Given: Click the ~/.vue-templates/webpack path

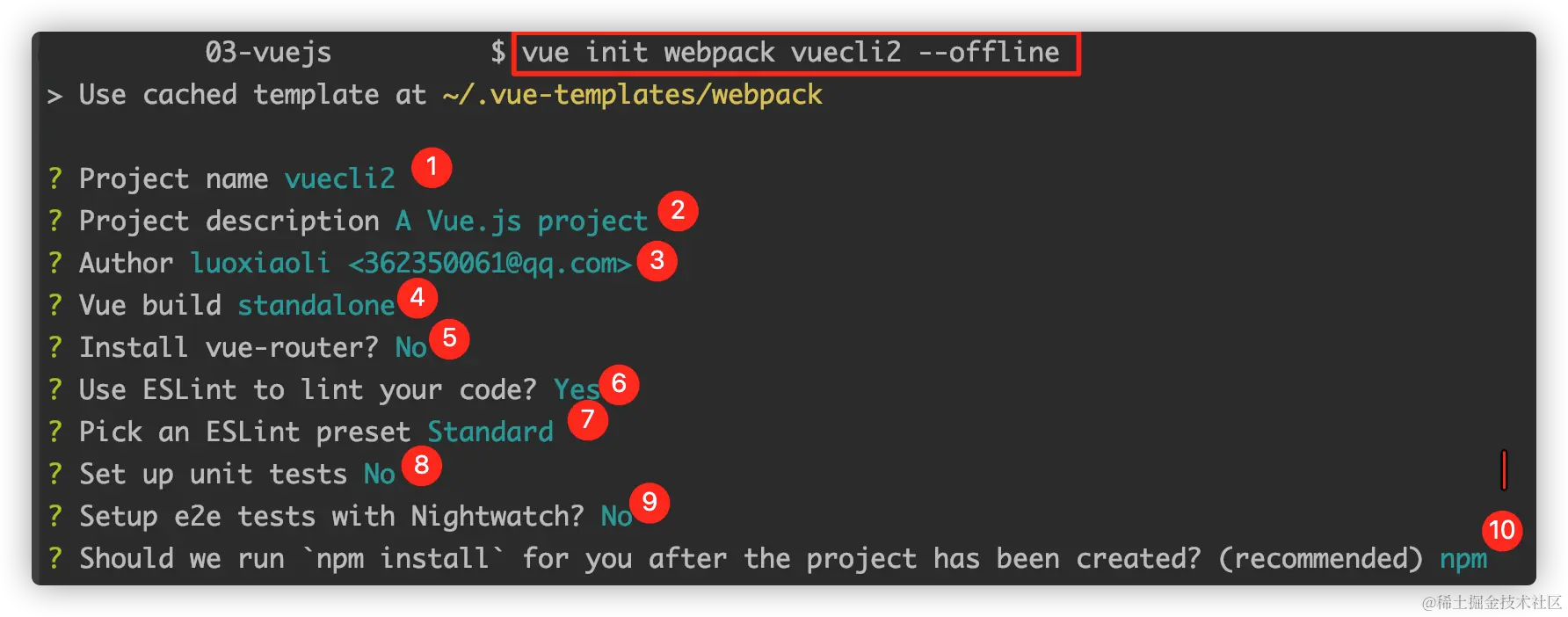Looking at the screenshot, I should 633,95.
